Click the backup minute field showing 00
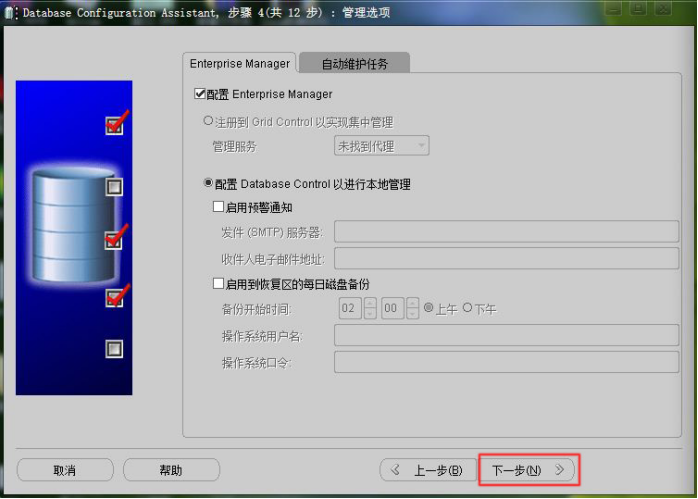The width and height of the screenshot is (698, 499). [393, 308]
